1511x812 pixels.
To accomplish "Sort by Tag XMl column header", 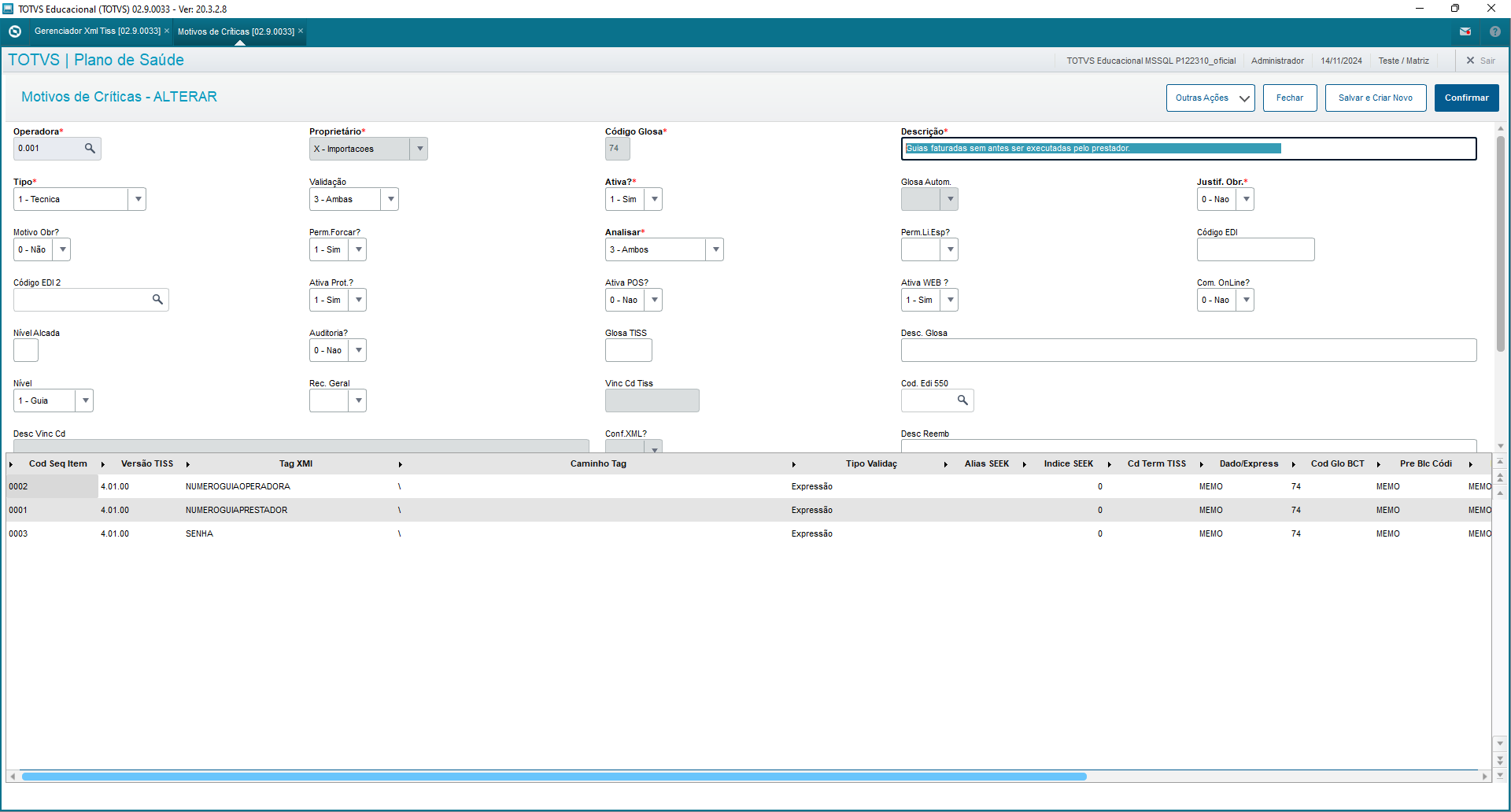I will (x=296, y=464).
